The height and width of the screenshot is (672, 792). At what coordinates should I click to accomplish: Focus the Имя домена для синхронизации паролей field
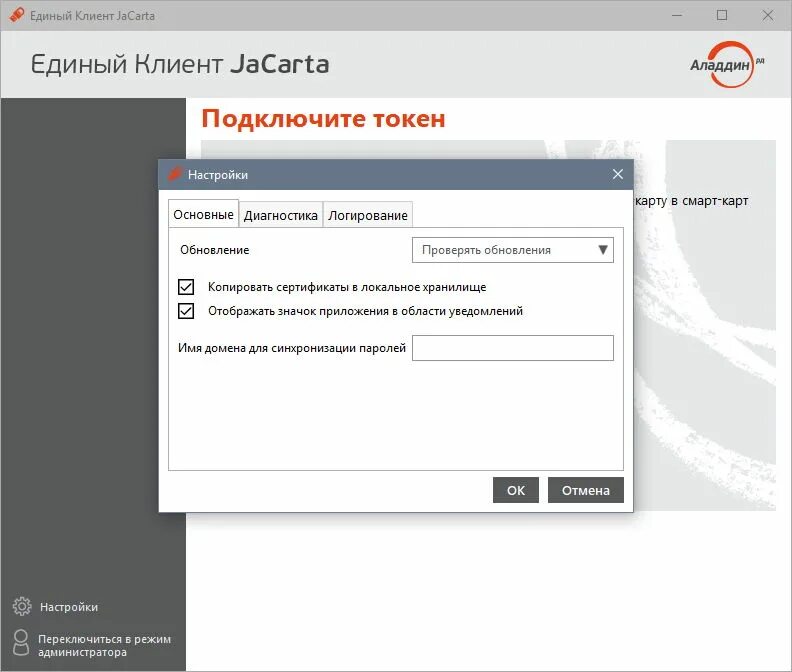(513, 348)
